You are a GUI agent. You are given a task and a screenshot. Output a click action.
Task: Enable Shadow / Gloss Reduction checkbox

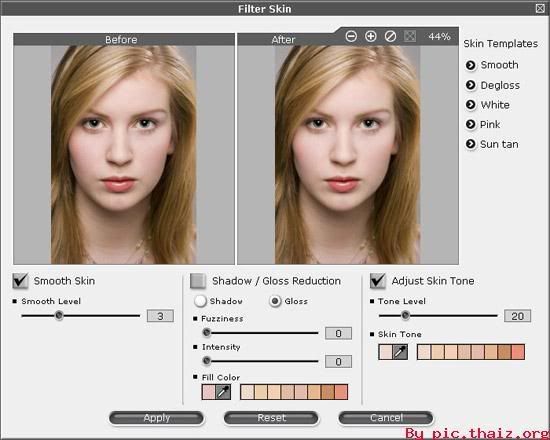click(x=198, y=281)
